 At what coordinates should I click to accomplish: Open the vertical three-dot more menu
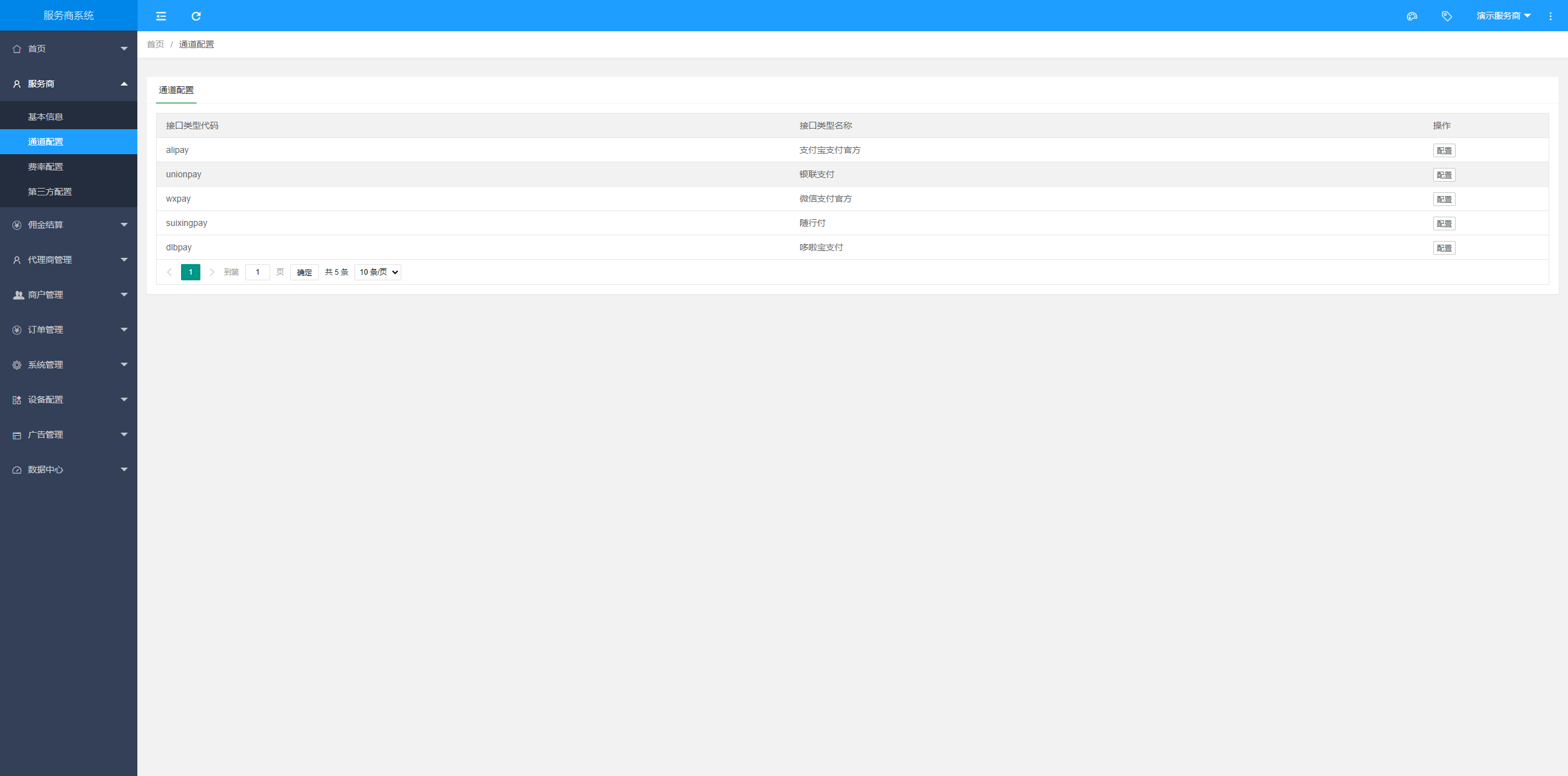[x=1551, y=16]
